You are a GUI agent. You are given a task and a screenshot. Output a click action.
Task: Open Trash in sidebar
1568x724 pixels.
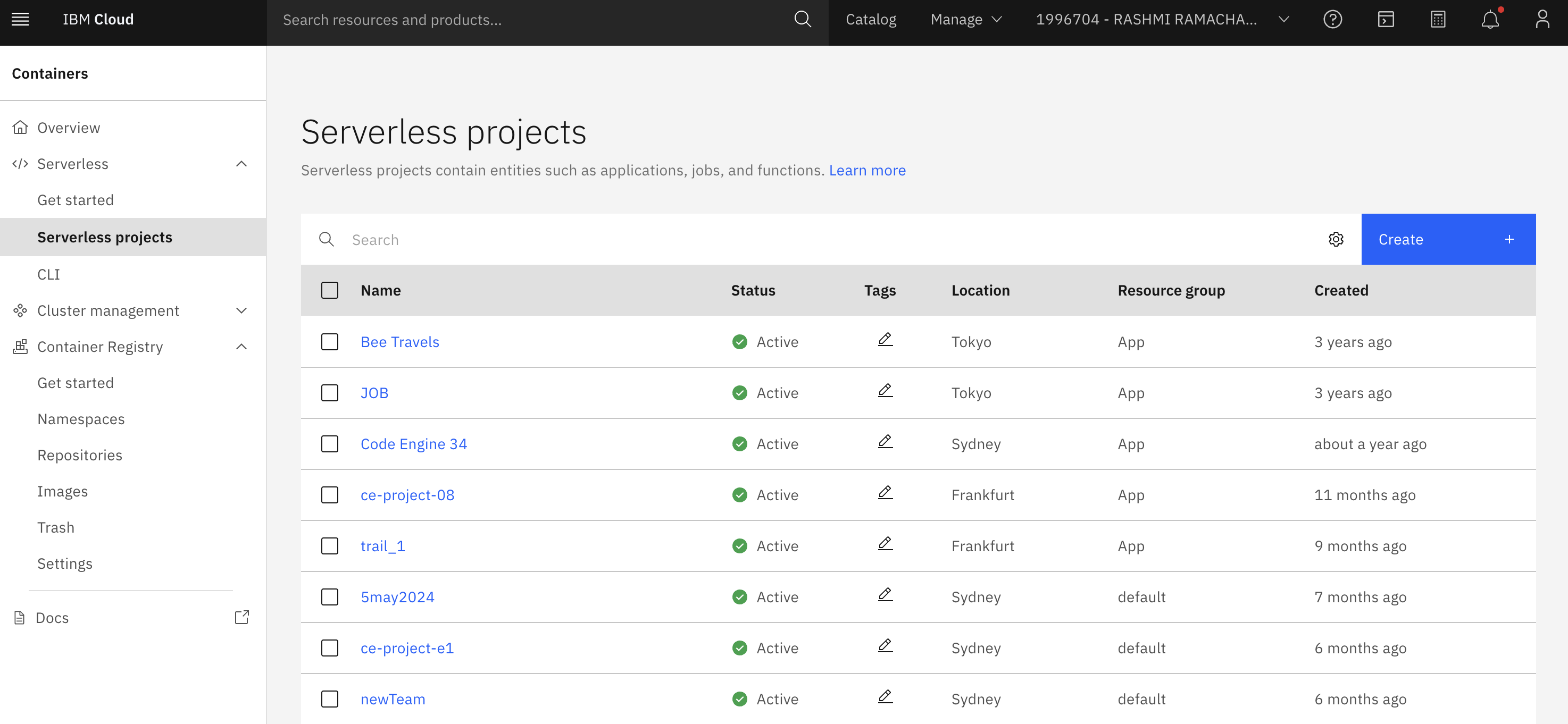click(x=56, y=527)
